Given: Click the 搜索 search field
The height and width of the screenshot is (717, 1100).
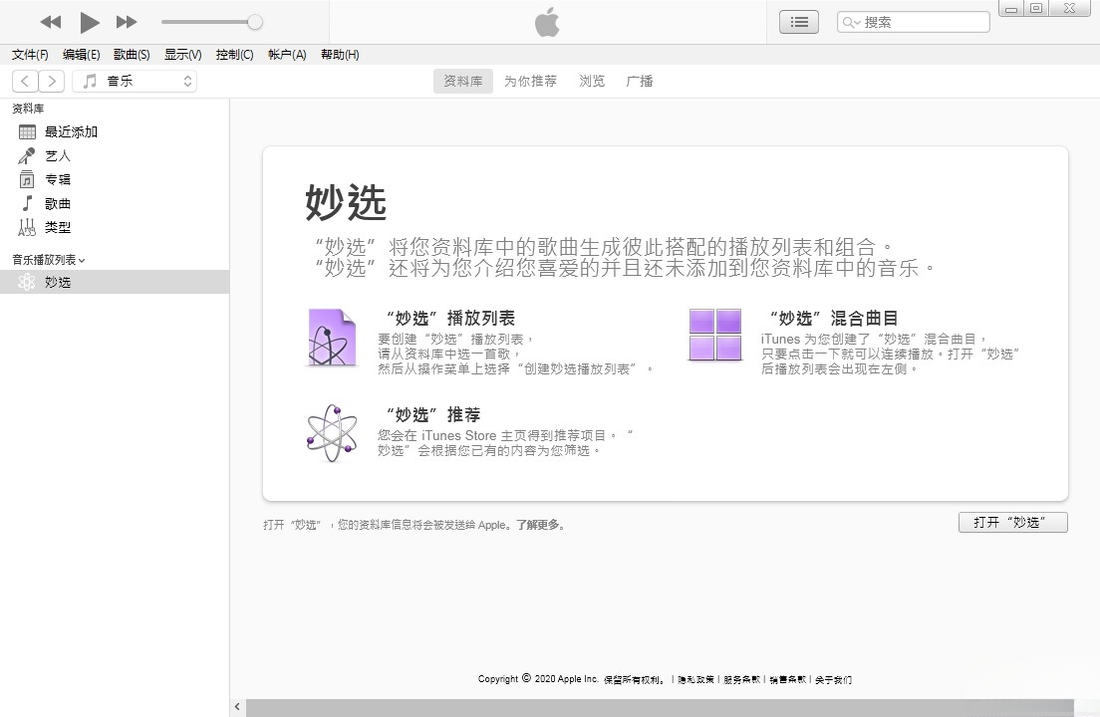Looking at the screenshot, I should click(913, 22).
